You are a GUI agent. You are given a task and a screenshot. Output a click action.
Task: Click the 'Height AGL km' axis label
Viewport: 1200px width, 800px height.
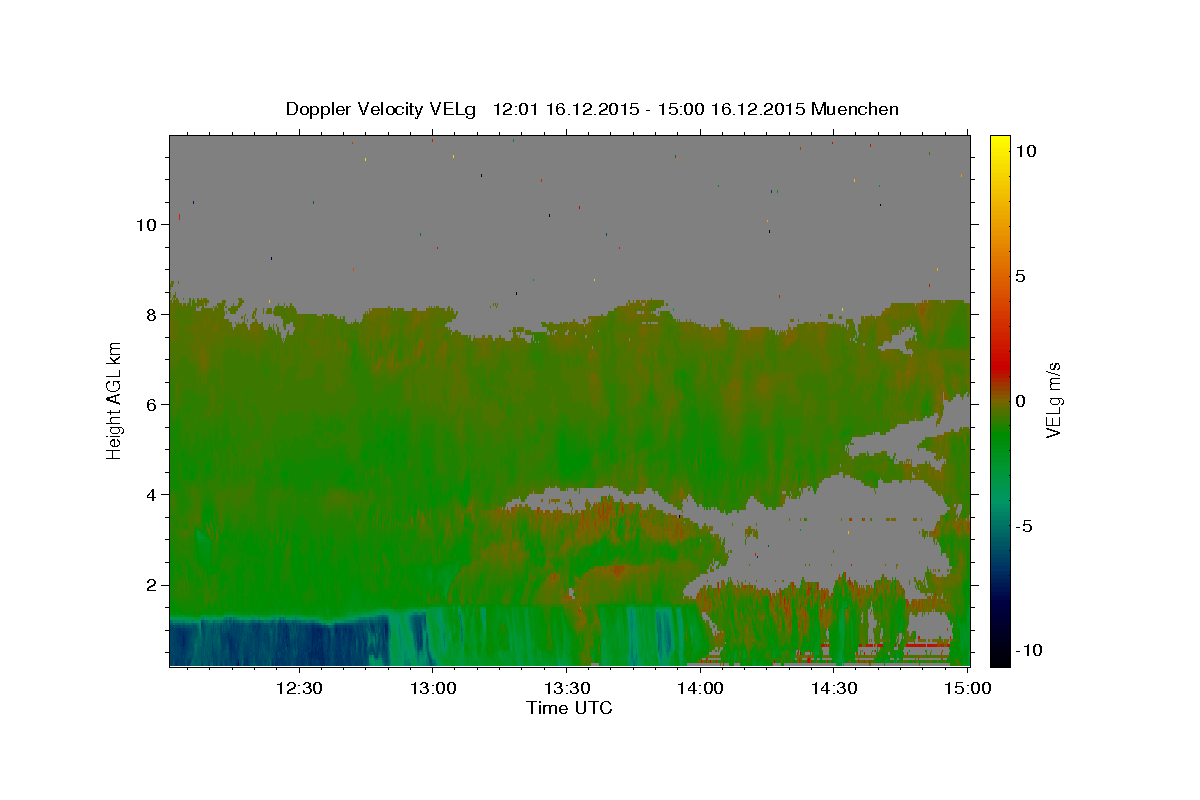click(x=114, y=400)
